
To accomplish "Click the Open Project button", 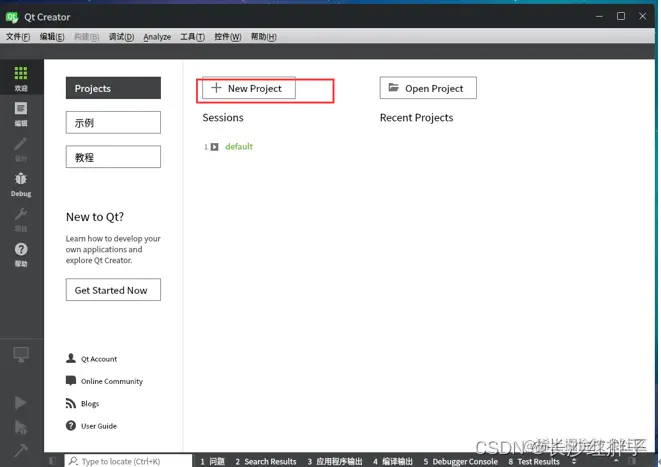I will [x=428, y=88].
